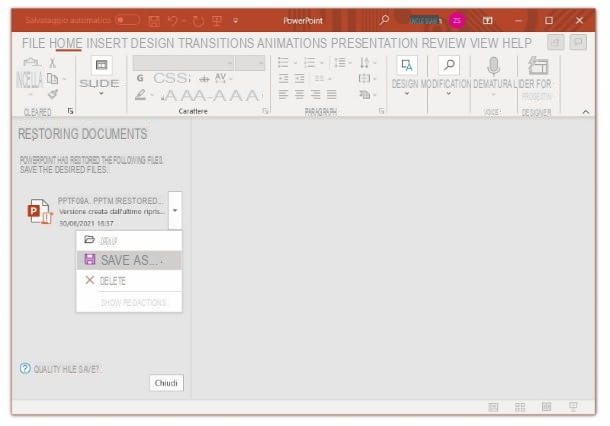Open the DESIGN drawing dropdown button
This screenshot has width=610, height=426.
407,76
